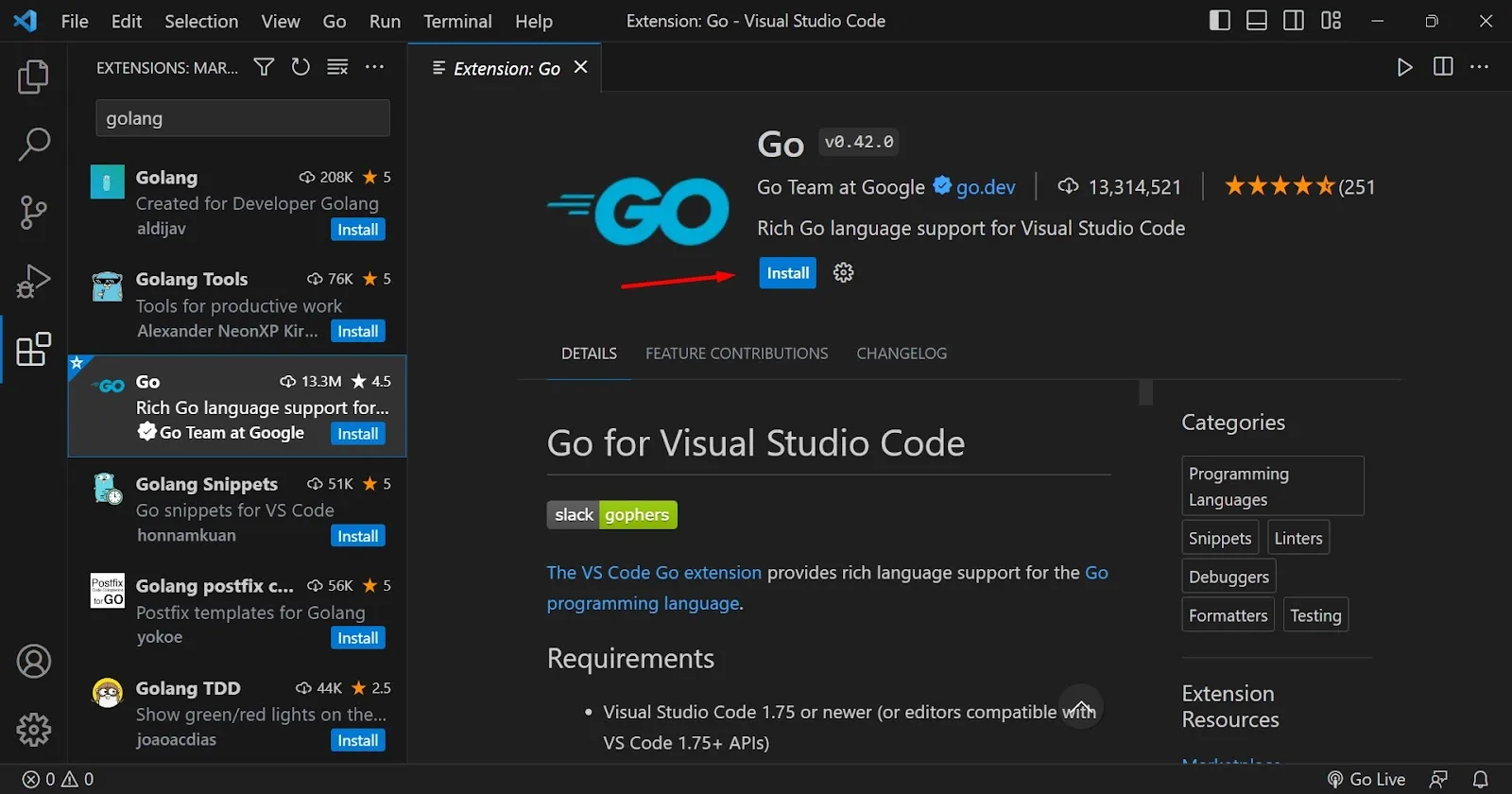Open the Search view in activity bar
1512x794 pixels.
34,145
